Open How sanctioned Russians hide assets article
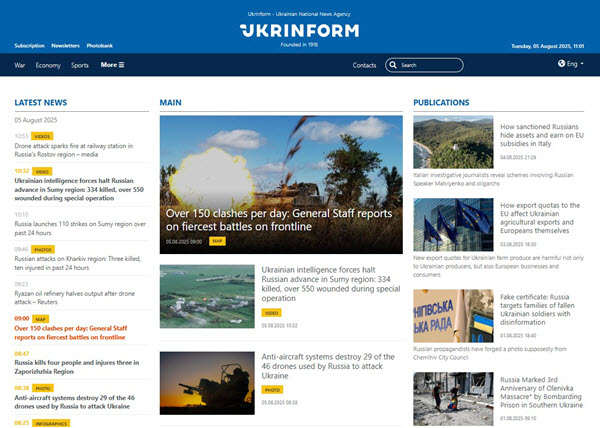The height and width of the screenshot is (428, 600). point(542,135)
